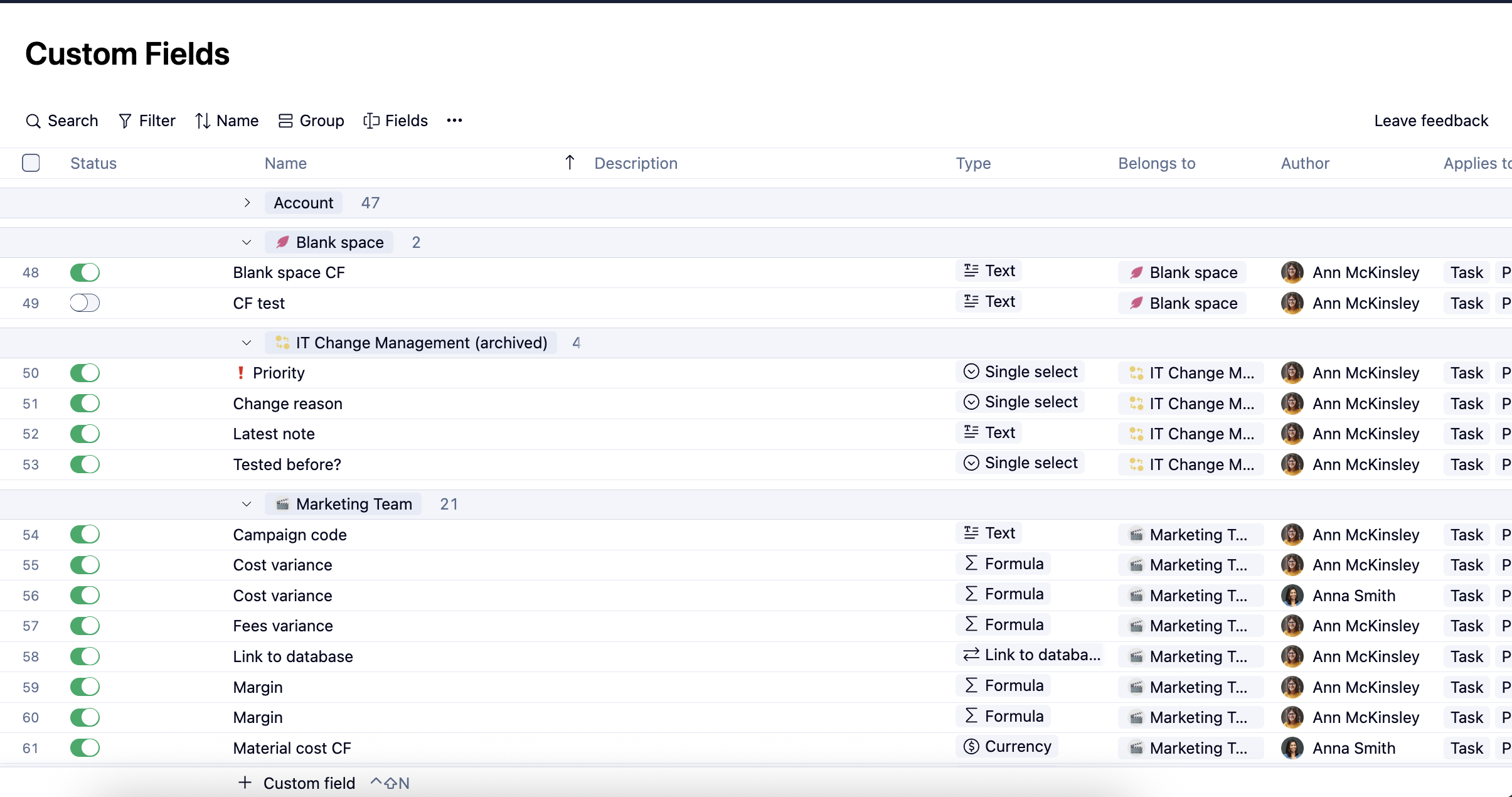Screen dimensions: 1512x797
Task: Click the Single select icon in Priority row
Action: click(x=971, y=372)
